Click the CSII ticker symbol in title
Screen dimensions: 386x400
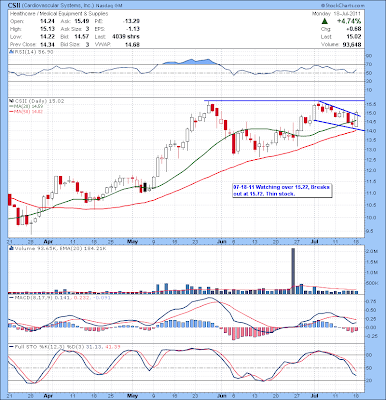coord(14,6)
